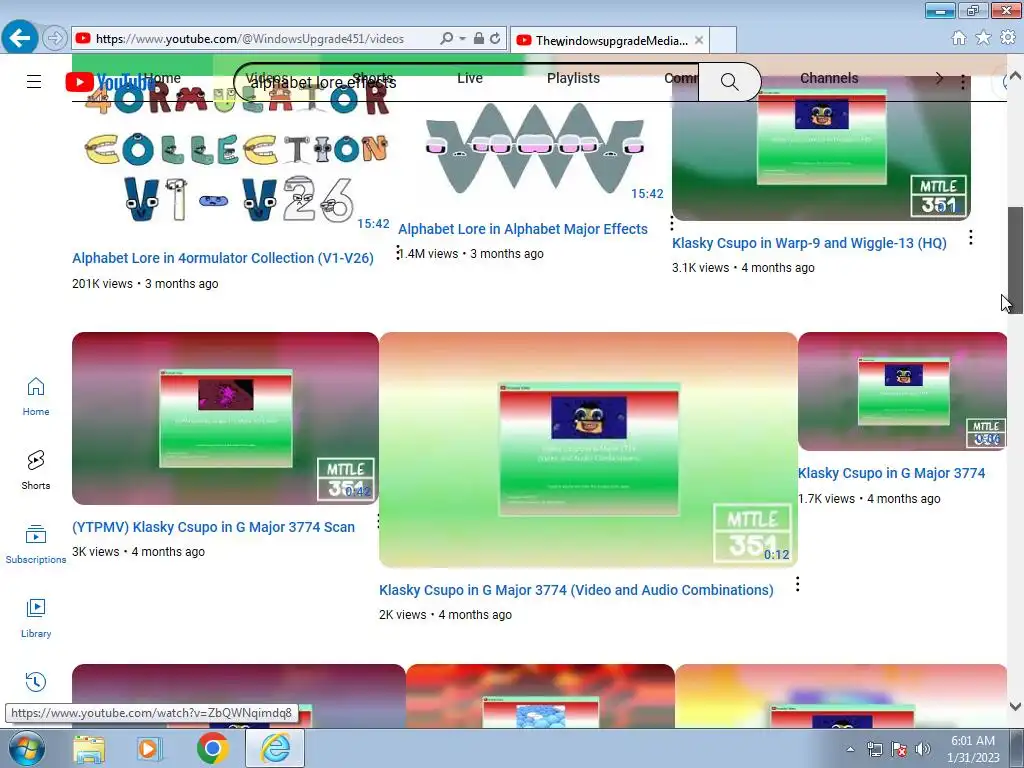The height and width of the screenshot is (768, 1024).
Task: Go to Subscriptions in YouTube sidebar
Action: tap(36, 544)
